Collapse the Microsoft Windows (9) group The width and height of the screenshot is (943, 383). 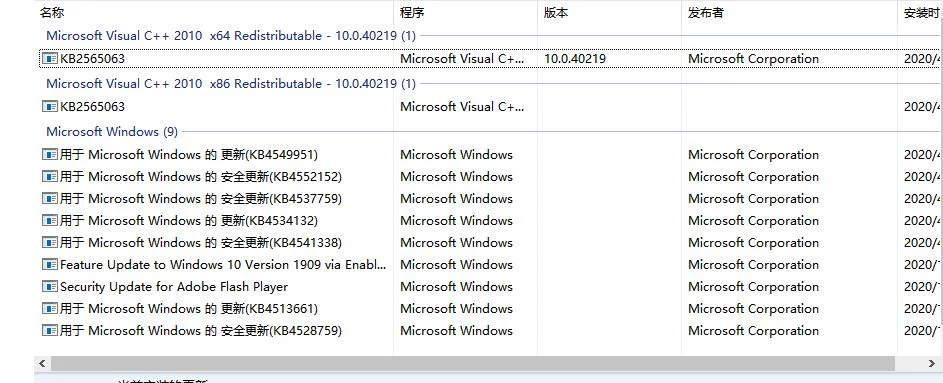click(x=112, y=131)
